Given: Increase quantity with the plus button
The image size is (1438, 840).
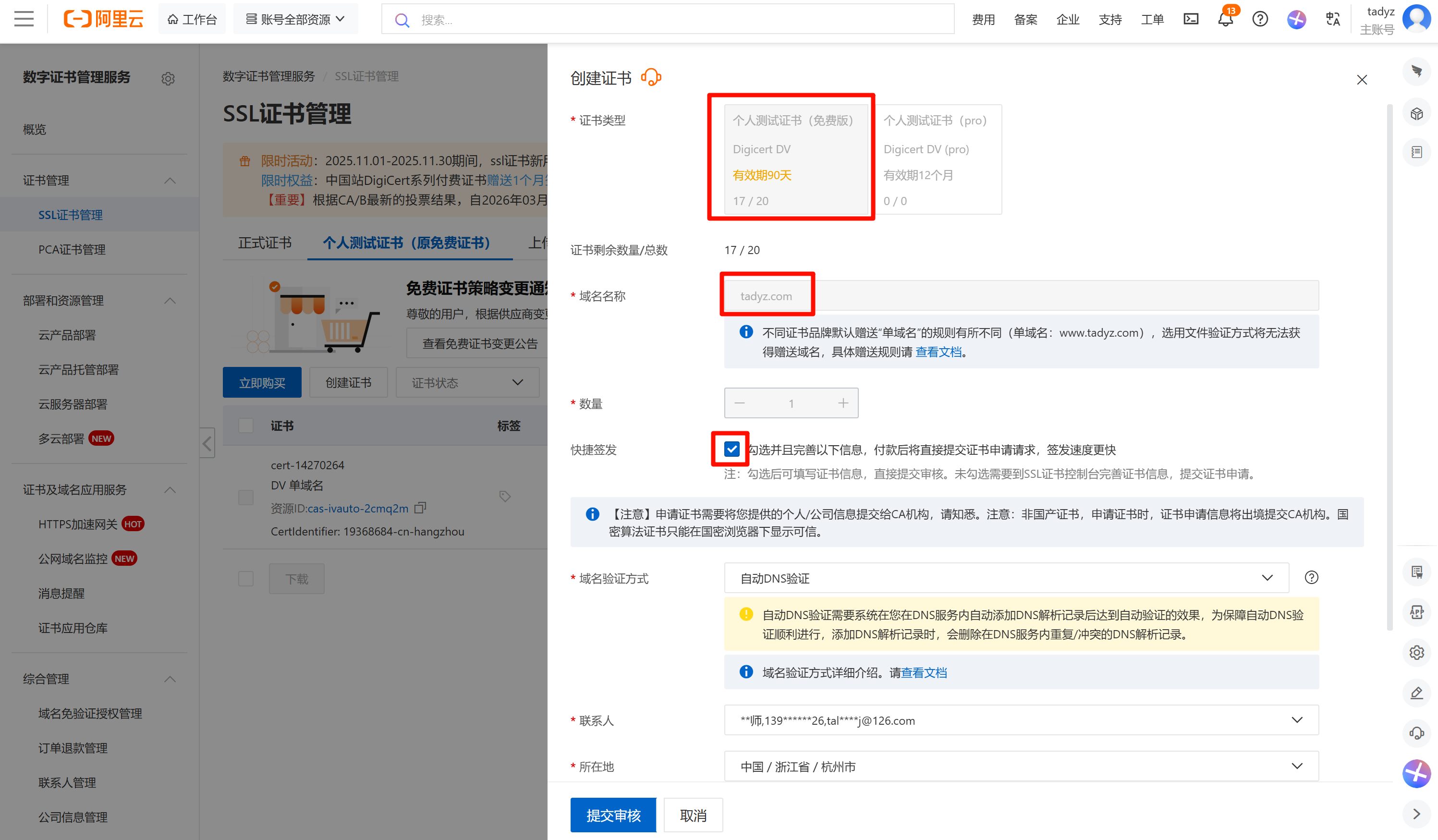Looking at the screenshot, I should [843, 403].
